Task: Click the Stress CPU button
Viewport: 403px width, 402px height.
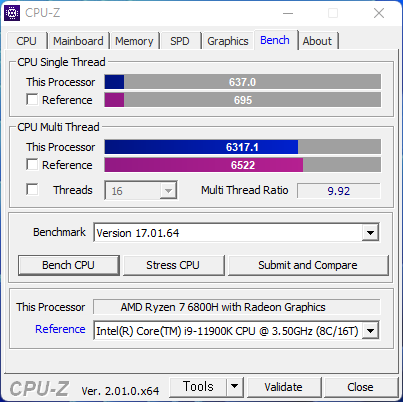Action: 173,265
